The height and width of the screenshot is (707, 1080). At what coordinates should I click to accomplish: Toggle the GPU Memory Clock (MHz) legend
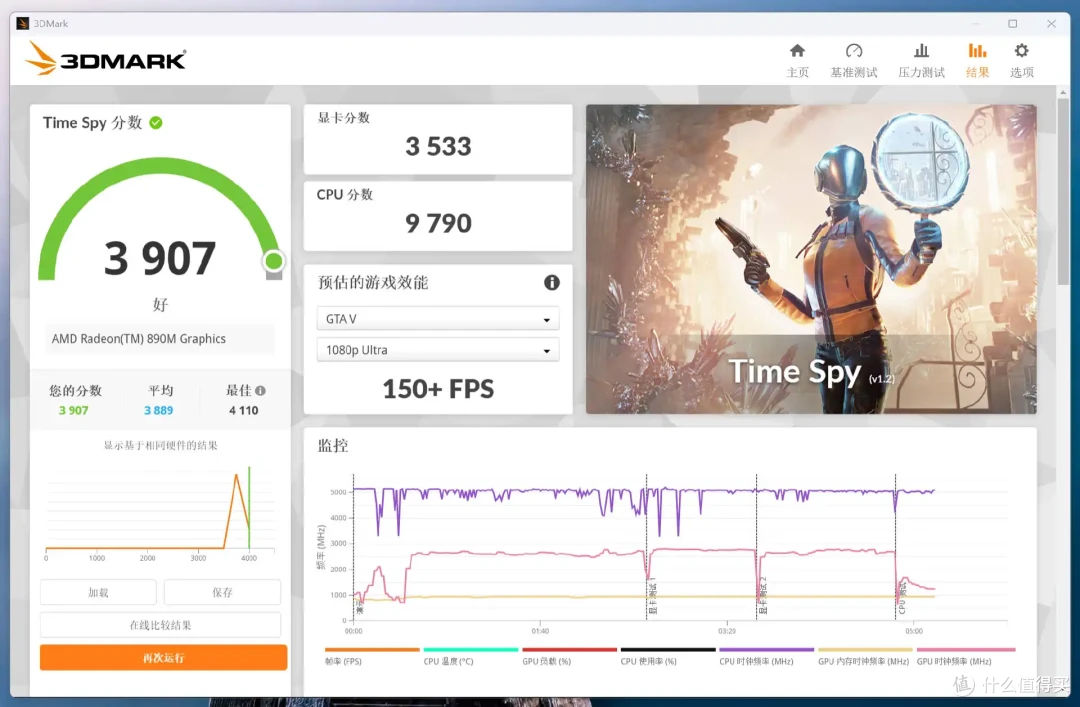click(x=865, y=656)
